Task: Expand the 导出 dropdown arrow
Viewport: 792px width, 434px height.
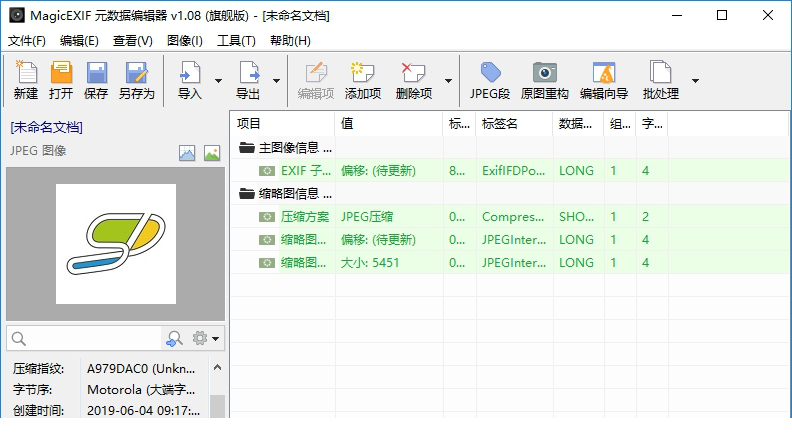Action: 276,81
